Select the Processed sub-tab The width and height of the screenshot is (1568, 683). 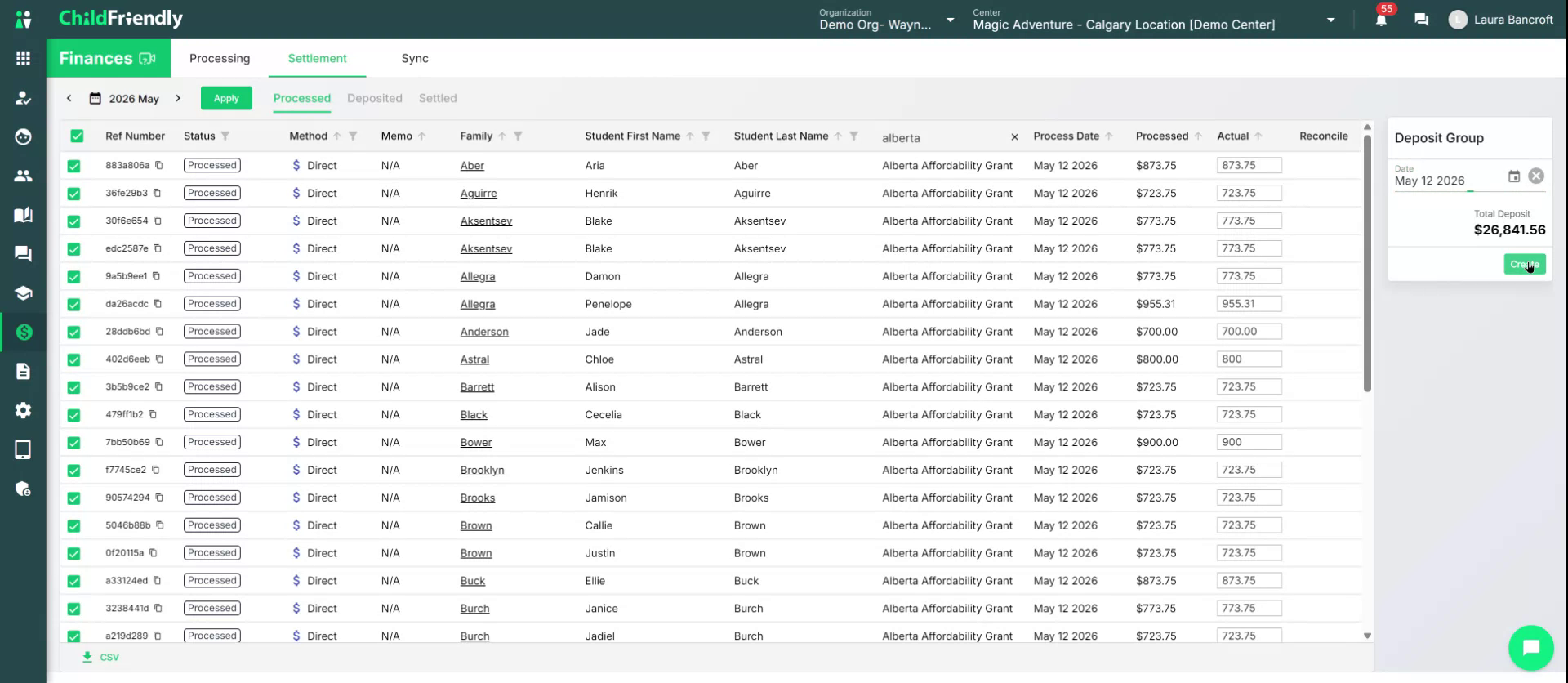tap(301, 98)
